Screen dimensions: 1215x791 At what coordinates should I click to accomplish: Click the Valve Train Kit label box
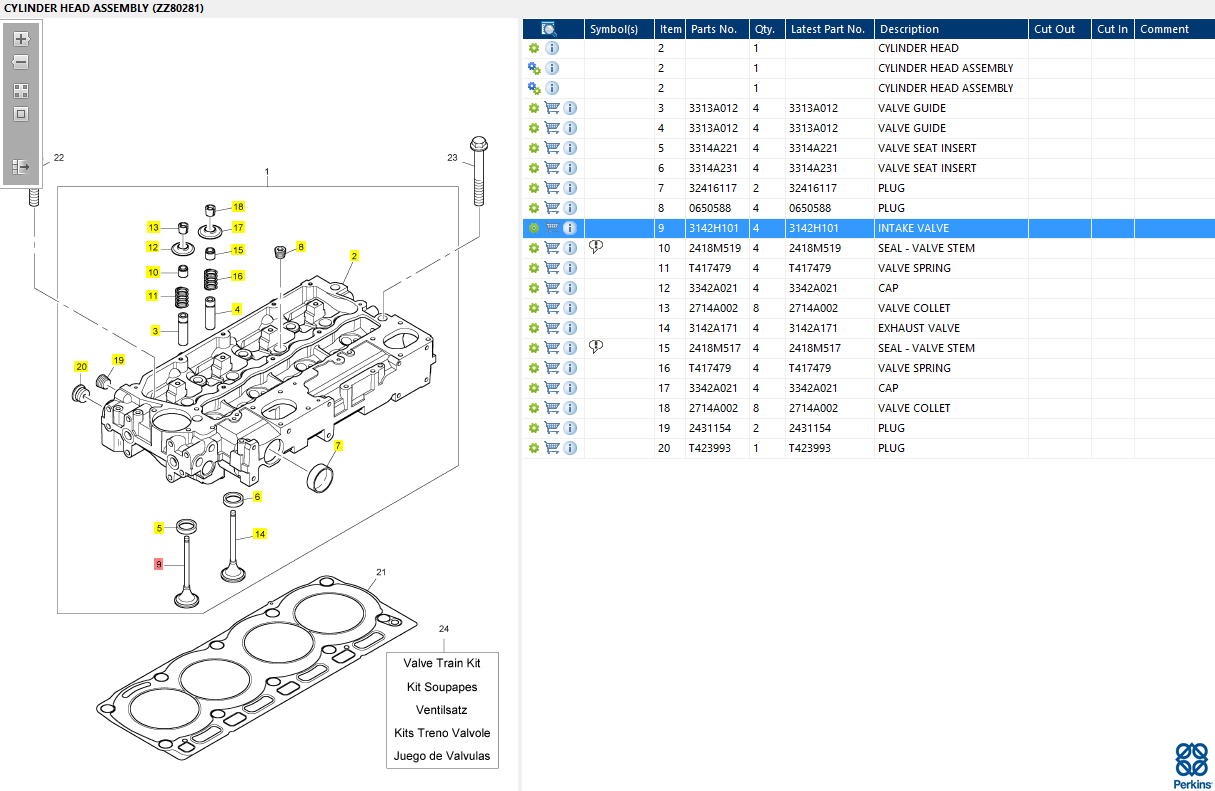click(x=442, y=710)
